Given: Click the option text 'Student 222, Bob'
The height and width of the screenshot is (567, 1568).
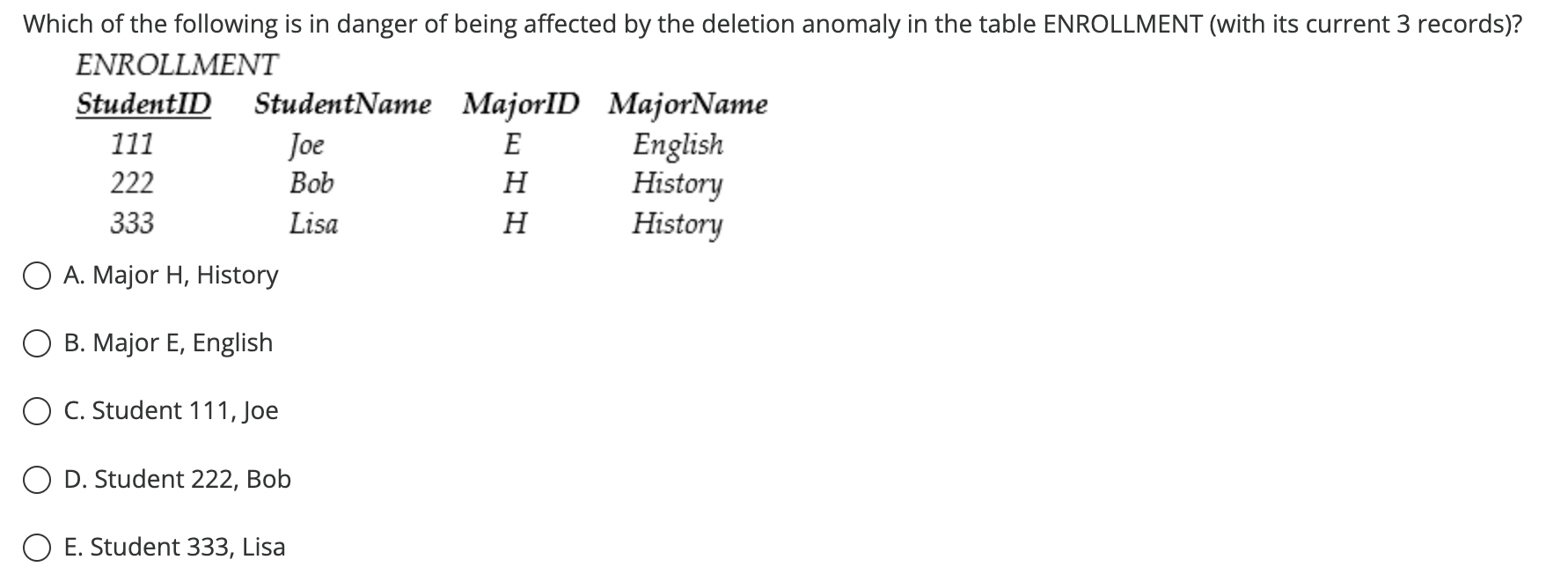Looking at the screenshot, I should 177,479.
